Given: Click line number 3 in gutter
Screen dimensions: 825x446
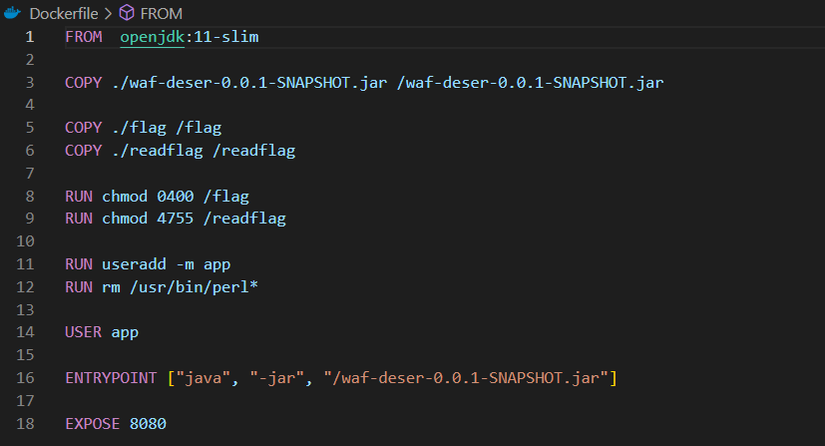Looking at the screenshot, I should (29, 83).
